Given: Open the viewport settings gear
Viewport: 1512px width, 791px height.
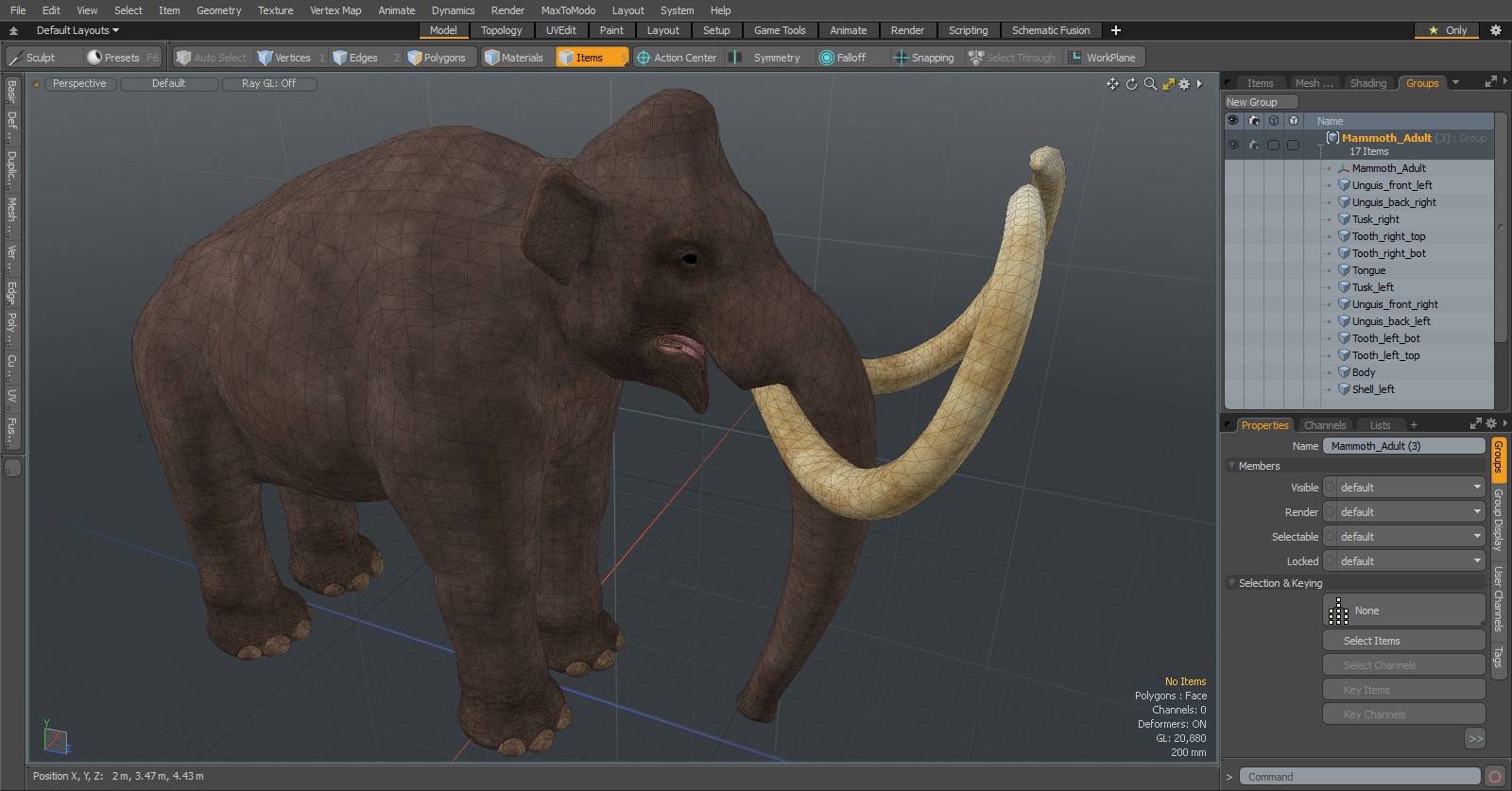Looking at the screenshot, I should coord(1184,84).
